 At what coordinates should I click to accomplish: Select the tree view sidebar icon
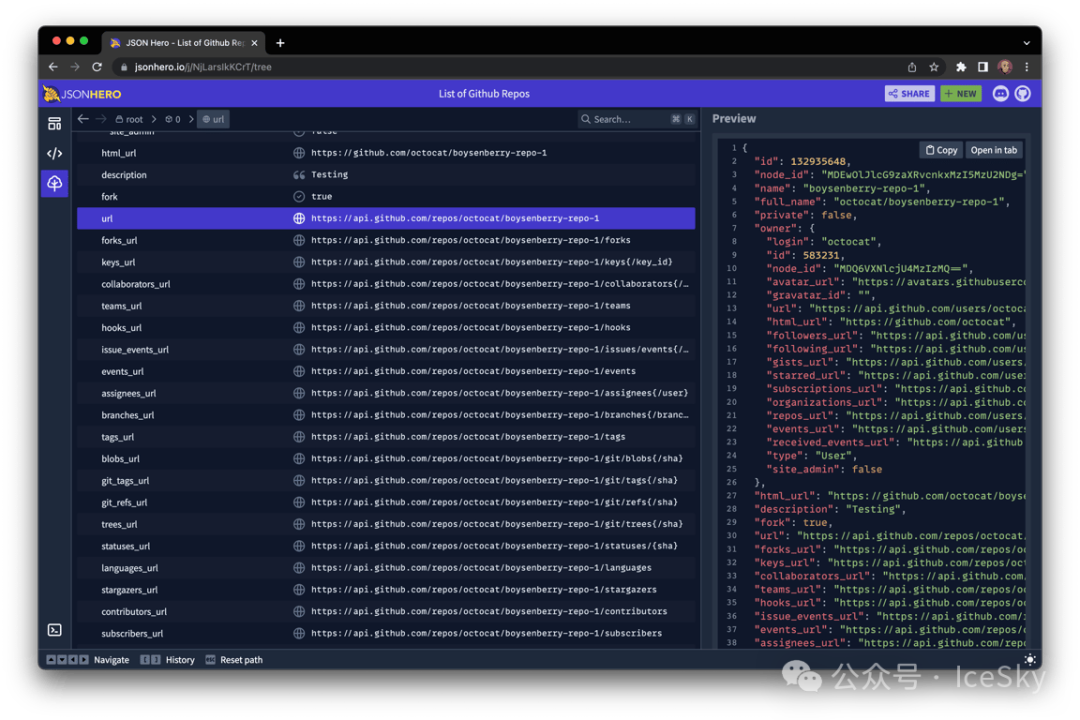pos(55,183)
